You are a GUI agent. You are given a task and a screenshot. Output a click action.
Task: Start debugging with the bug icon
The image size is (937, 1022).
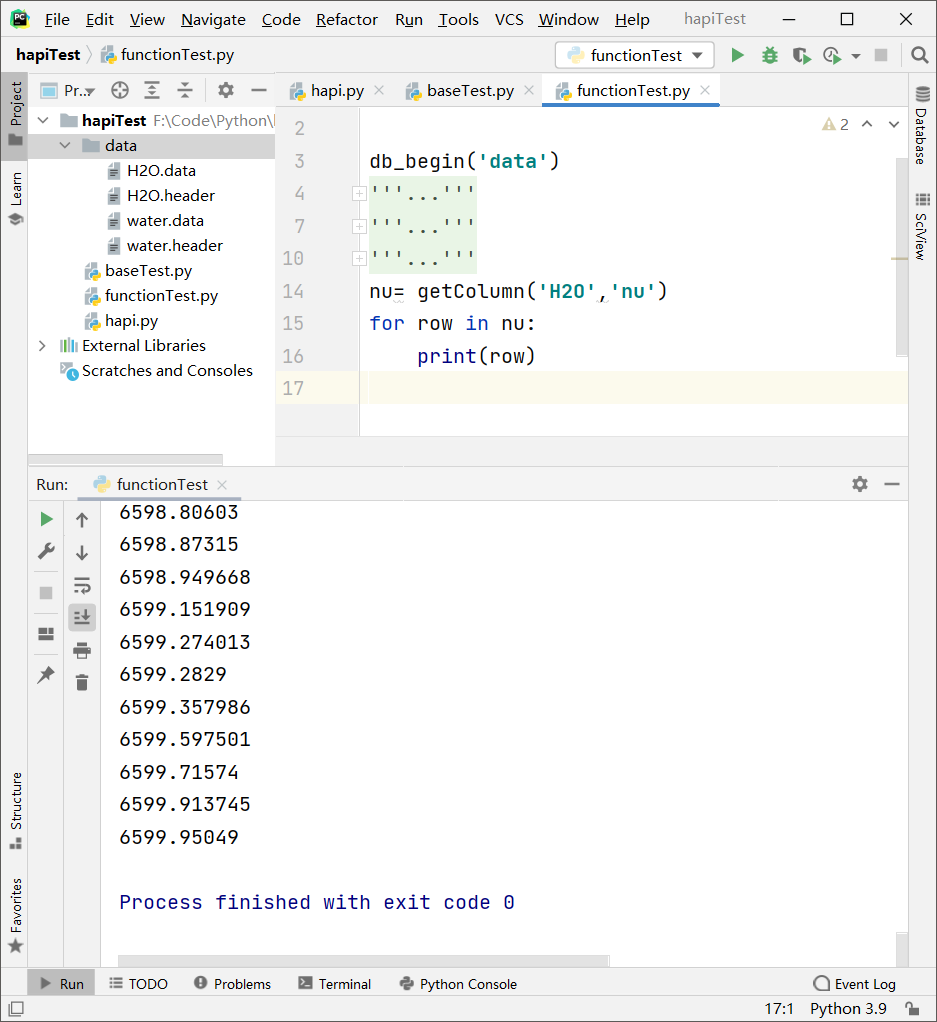click(768, 55)
